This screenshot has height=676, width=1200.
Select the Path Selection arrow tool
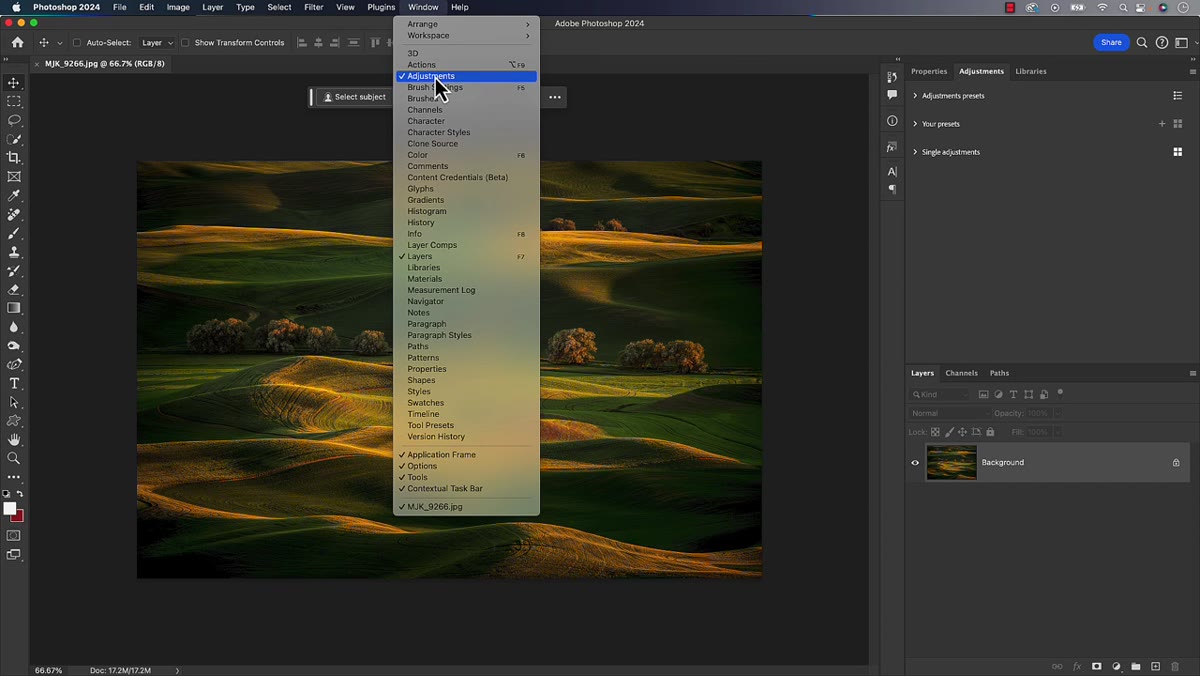(14, 402)
